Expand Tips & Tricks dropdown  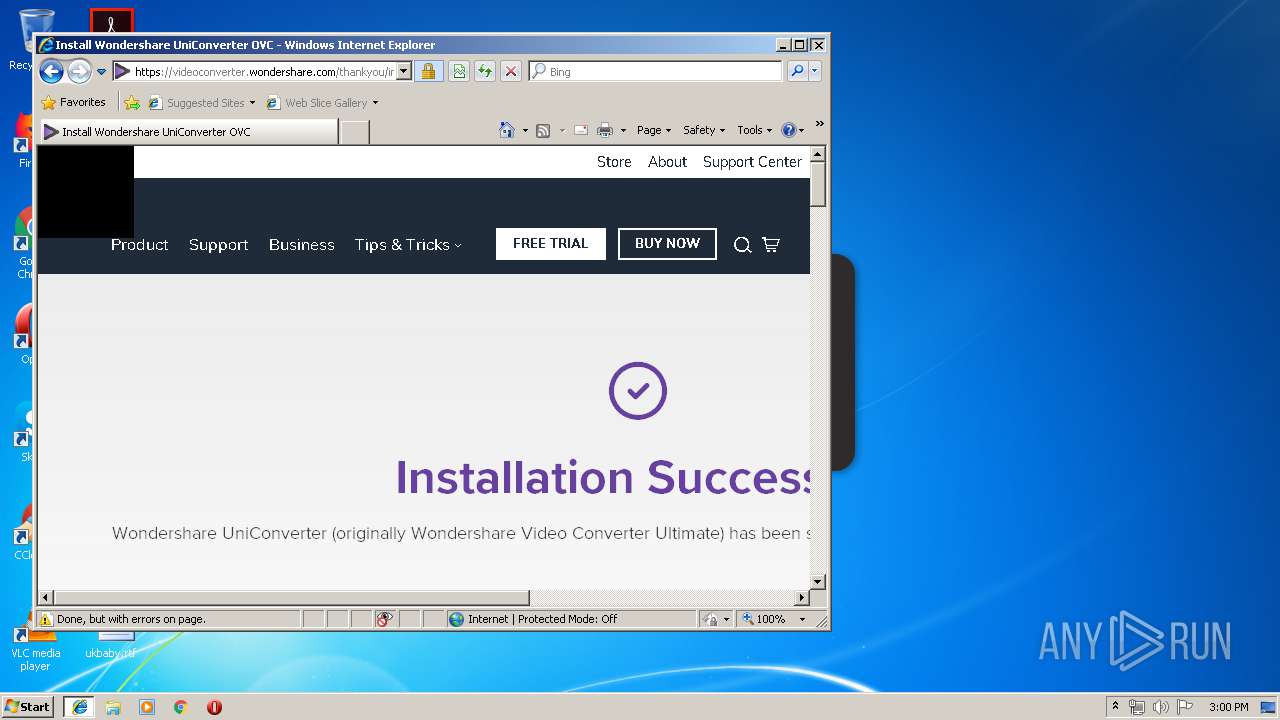tap(408, 244)
